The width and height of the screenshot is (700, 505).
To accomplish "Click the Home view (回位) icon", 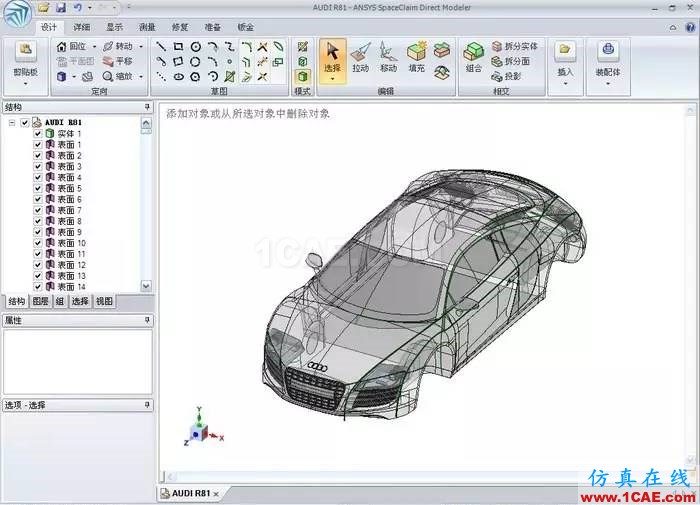I will point(62,46).
